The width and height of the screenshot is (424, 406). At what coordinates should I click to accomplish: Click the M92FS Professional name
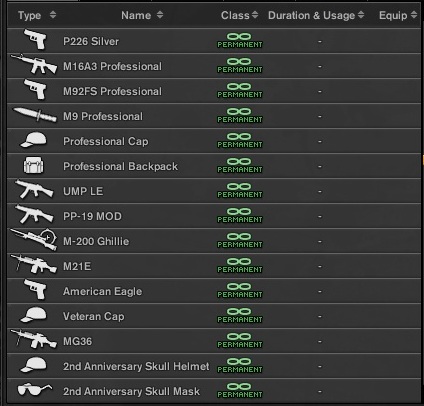pyautogui.click(x=112, y=91)
